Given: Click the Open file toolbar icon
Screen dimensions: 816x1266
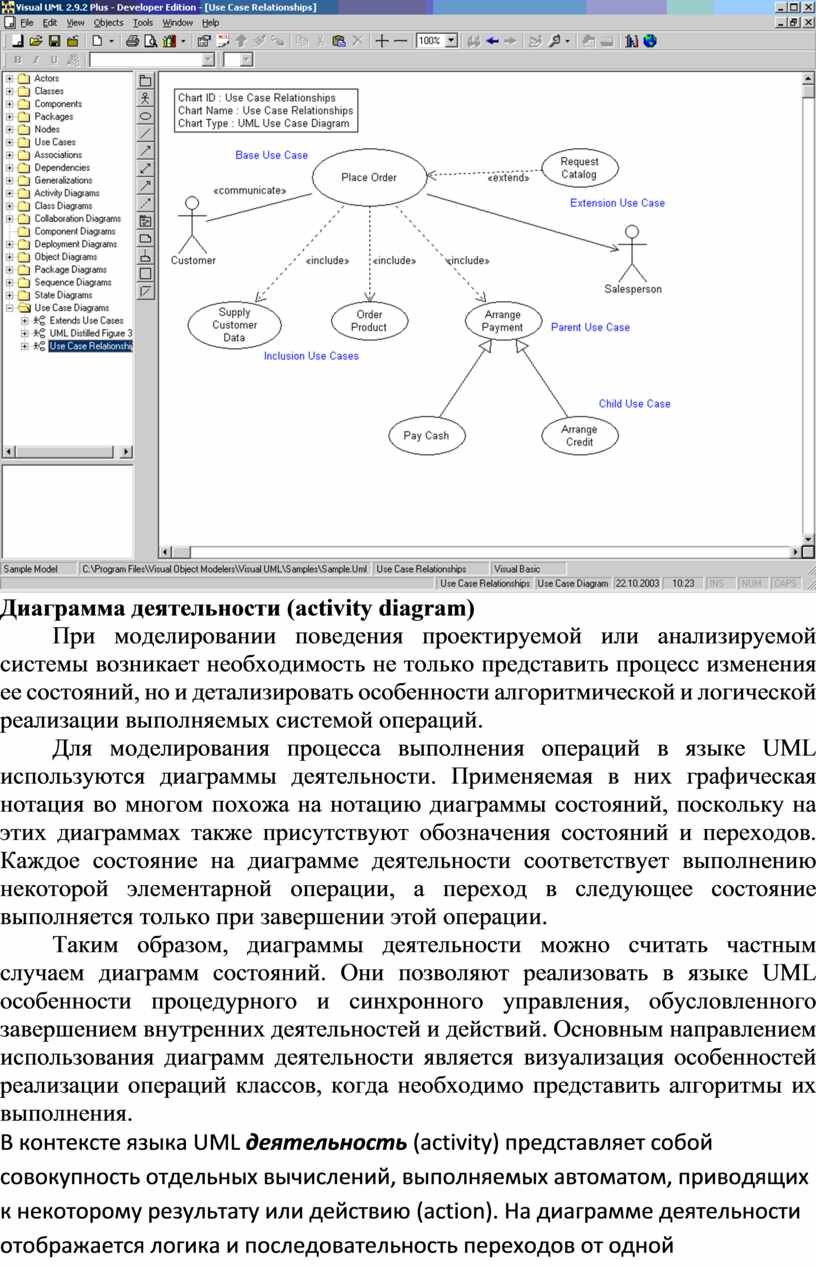Looking at the screenshot, I should [36, 42].
